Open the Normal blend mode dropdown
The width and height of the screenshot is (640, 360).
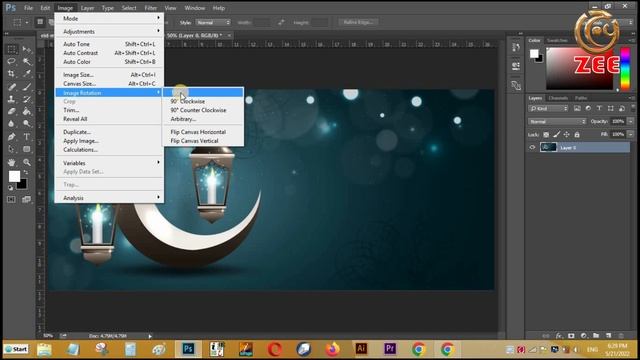click(x=557, y=122)
